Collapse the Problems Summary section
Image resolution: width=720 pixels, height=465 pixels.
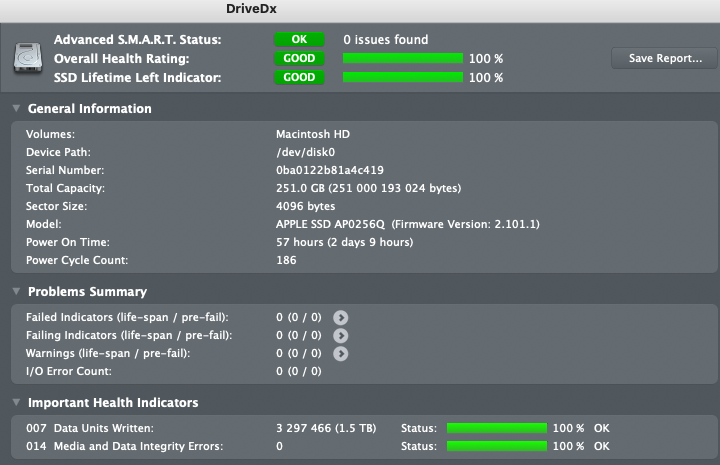[x=17, y=292]
